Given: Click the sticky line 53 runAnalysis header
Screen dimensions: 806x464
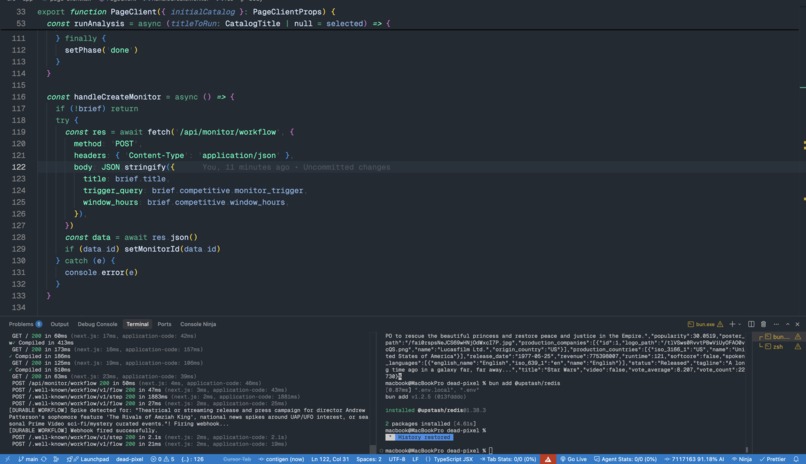Looking at the screenshot, I should pyautogui.click(x=218, y=23).
